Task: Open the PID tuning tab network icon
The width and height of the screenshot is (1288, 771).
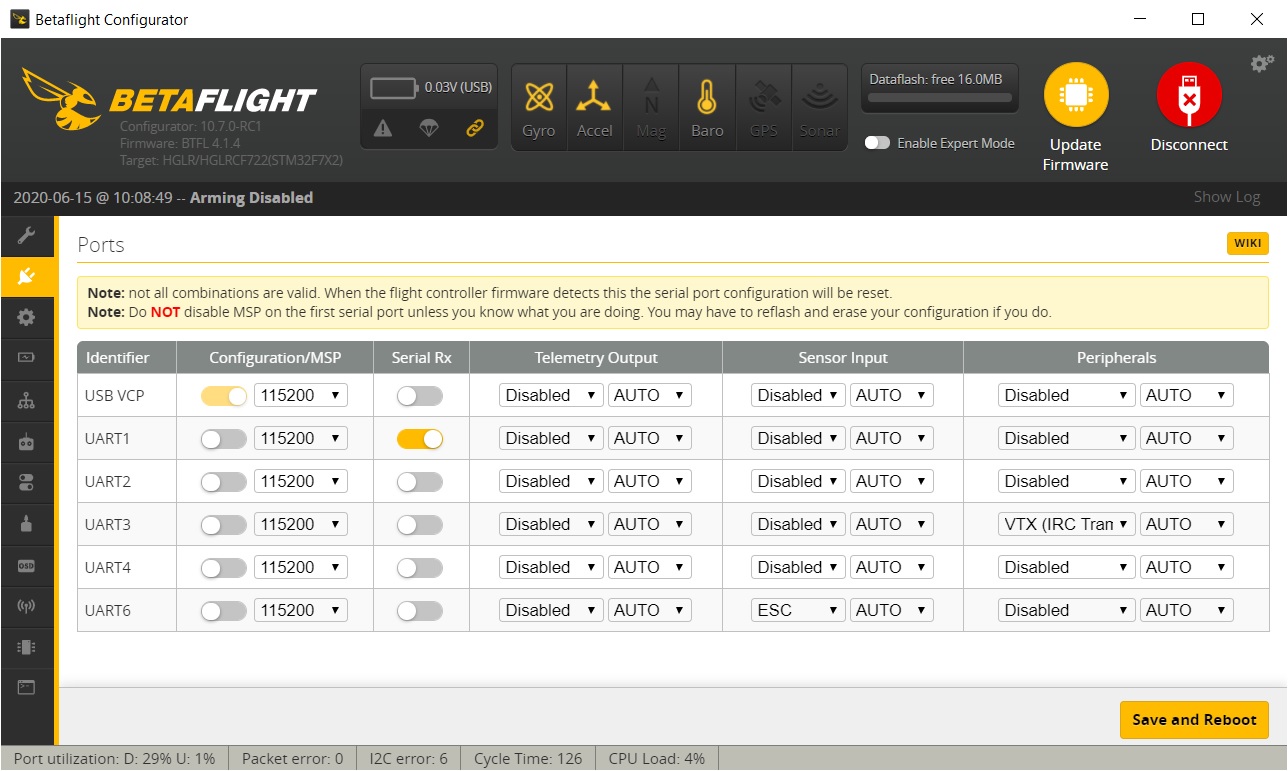Action: tap(26, 401)
